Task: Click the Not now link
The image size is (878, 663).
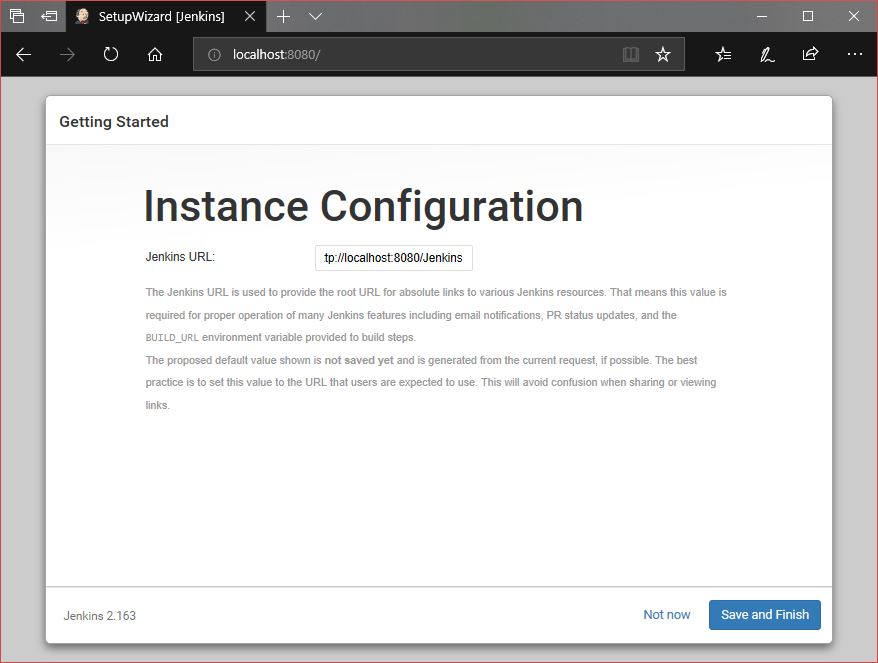Action: click(x=666, y=615)
